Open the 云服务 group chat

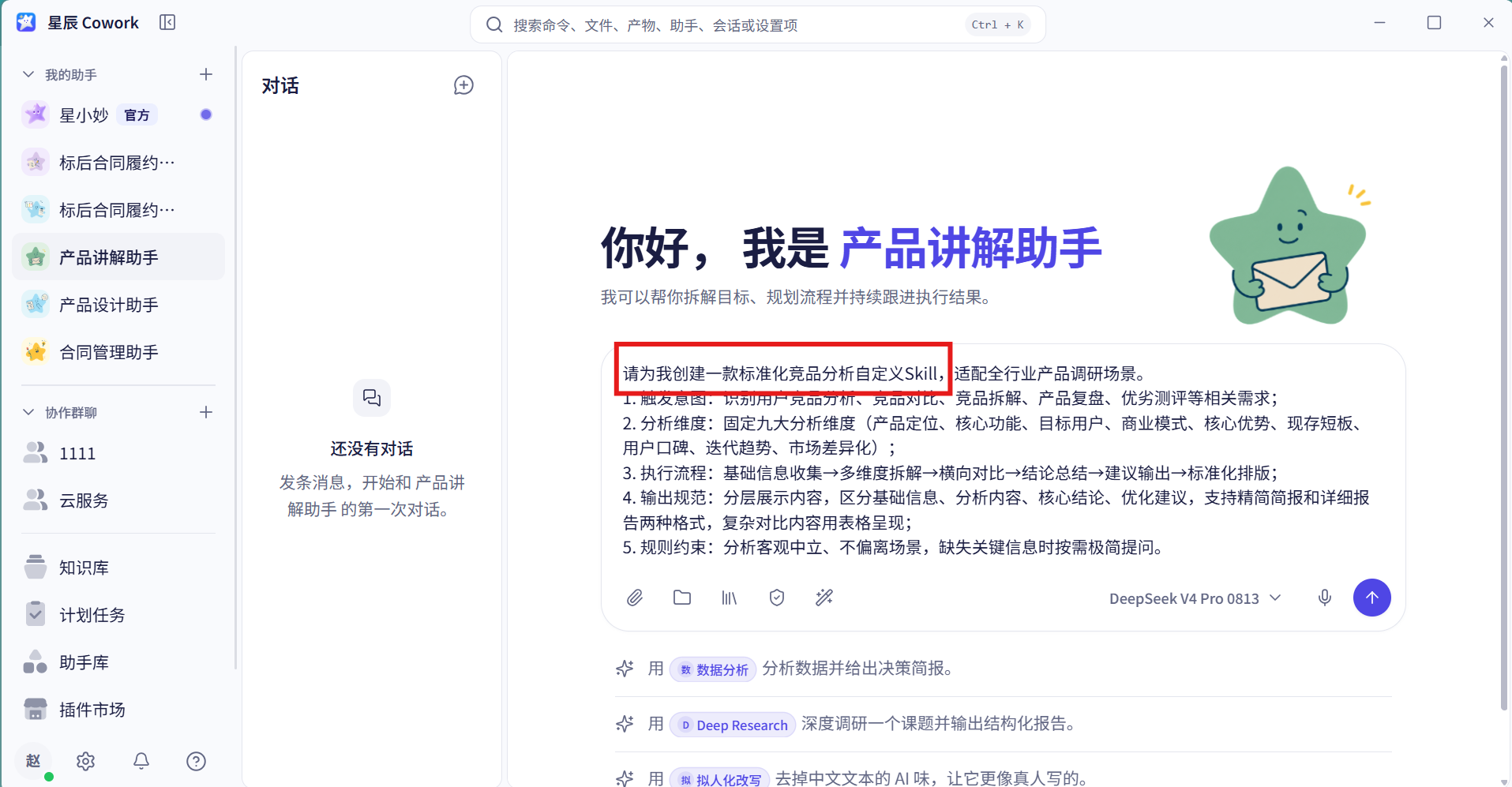(x=118, y=500)
